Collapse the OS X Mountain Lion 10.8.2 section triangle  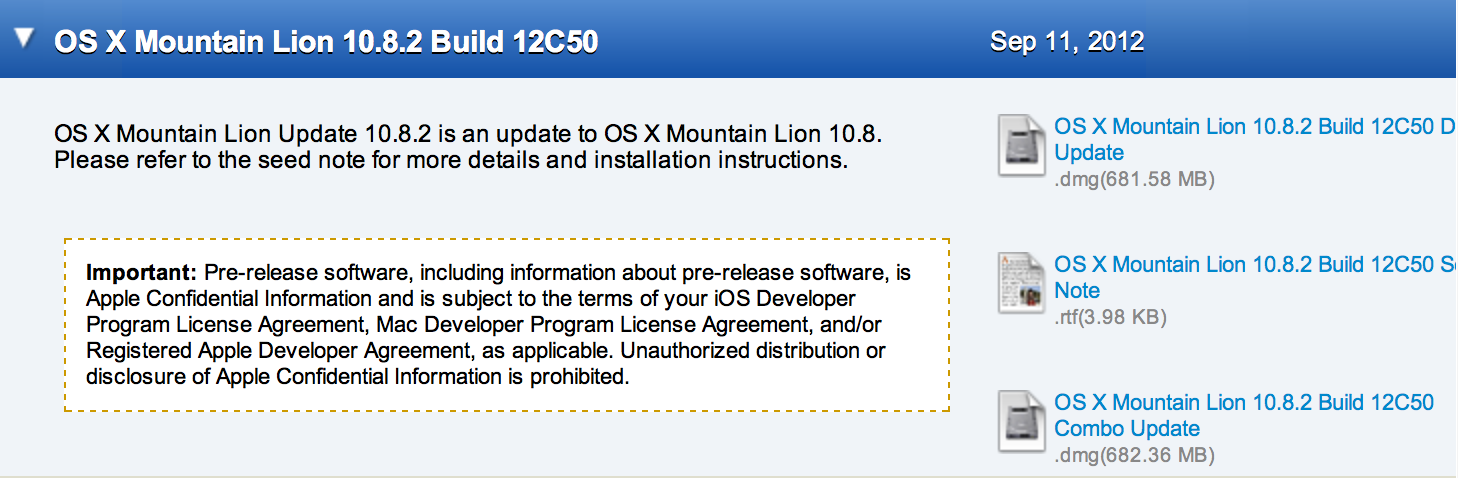pyautogui.click(x=26, y=39)
